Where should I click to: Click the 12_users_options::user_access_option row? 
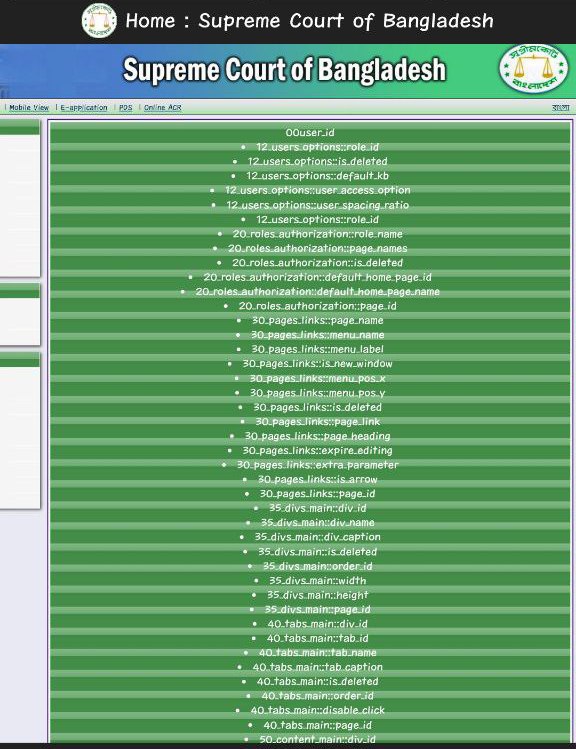click(318, 190)
